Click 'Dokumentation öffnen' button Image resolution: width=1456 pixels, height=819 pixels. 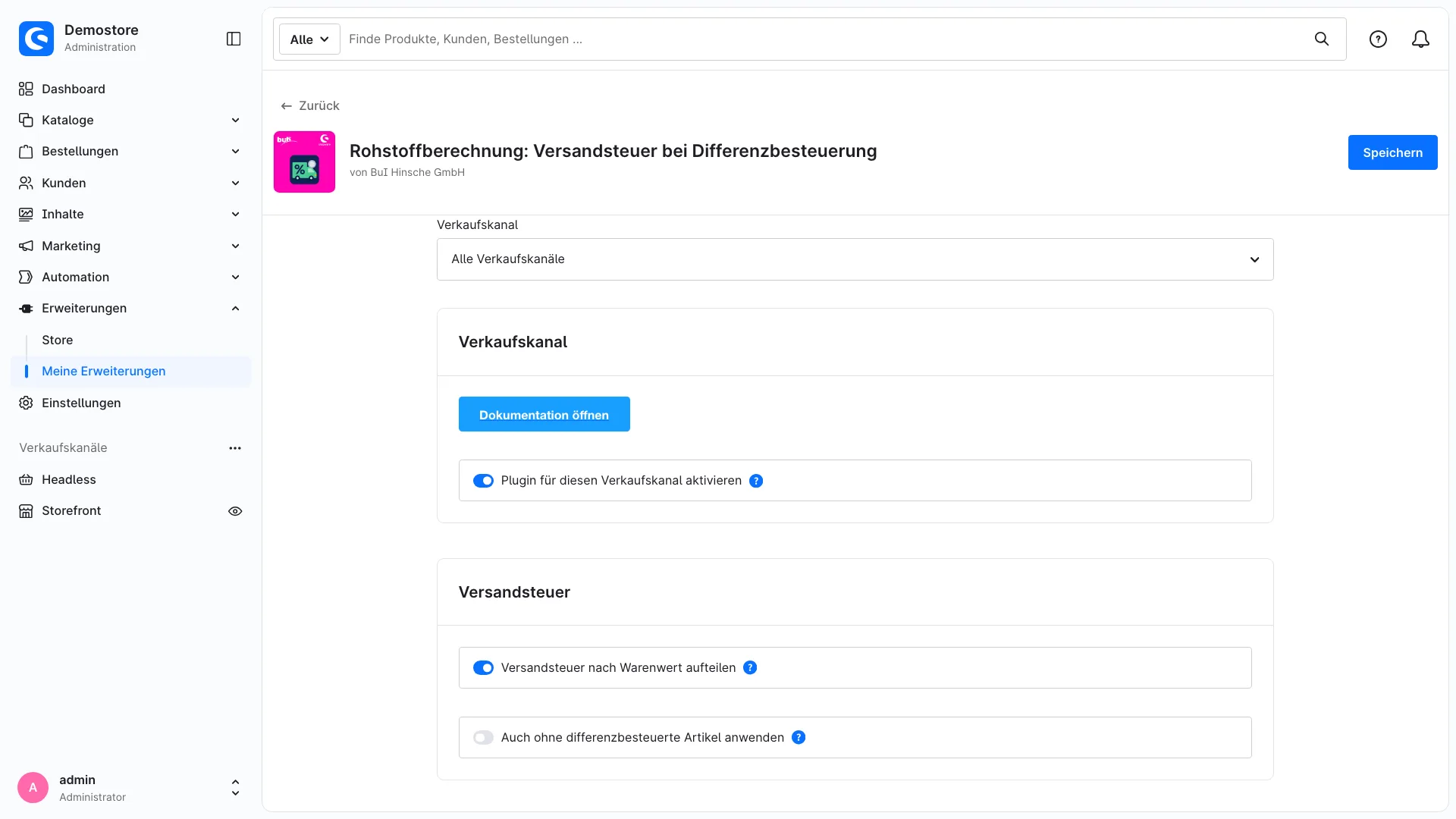coord(544,414)
